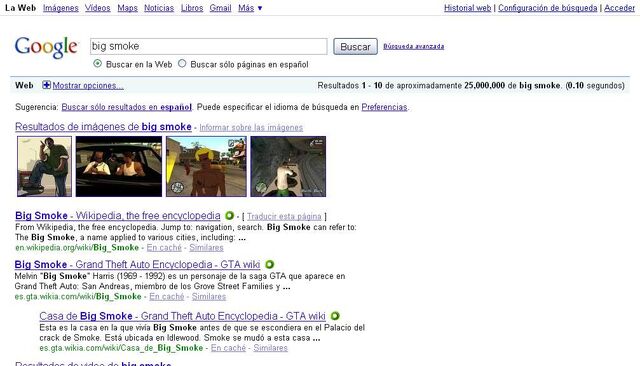Click the 25,000,000 results count text
This screenshot has width=640, height=366.
click(x=484, y=86)
